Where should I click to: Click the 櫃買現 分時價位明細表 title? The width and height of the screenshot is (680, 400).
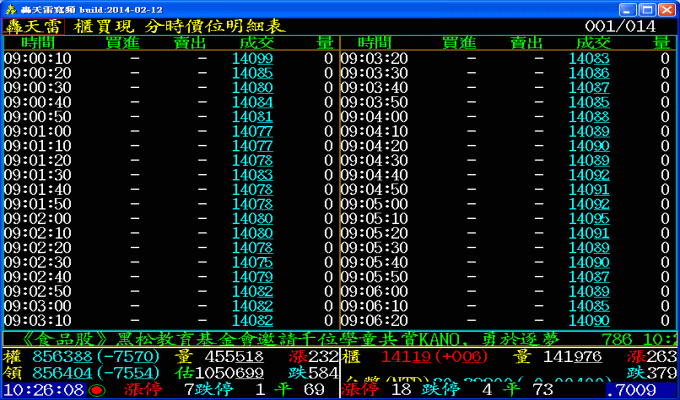[x=180, y=26]
